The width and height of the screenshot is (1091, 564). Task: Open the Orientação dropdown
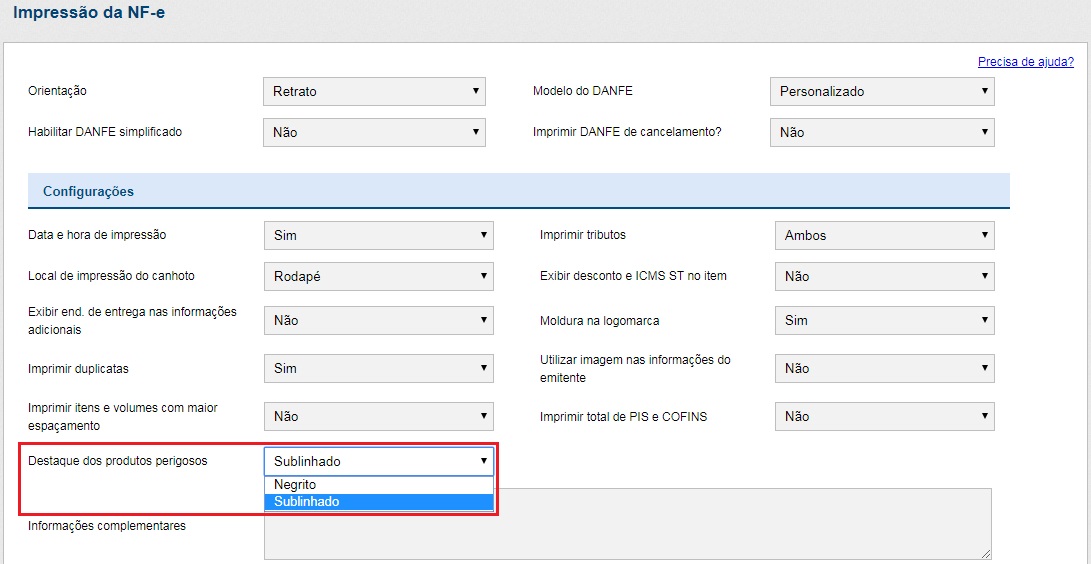pyautogui.click(x=374, y=91)
